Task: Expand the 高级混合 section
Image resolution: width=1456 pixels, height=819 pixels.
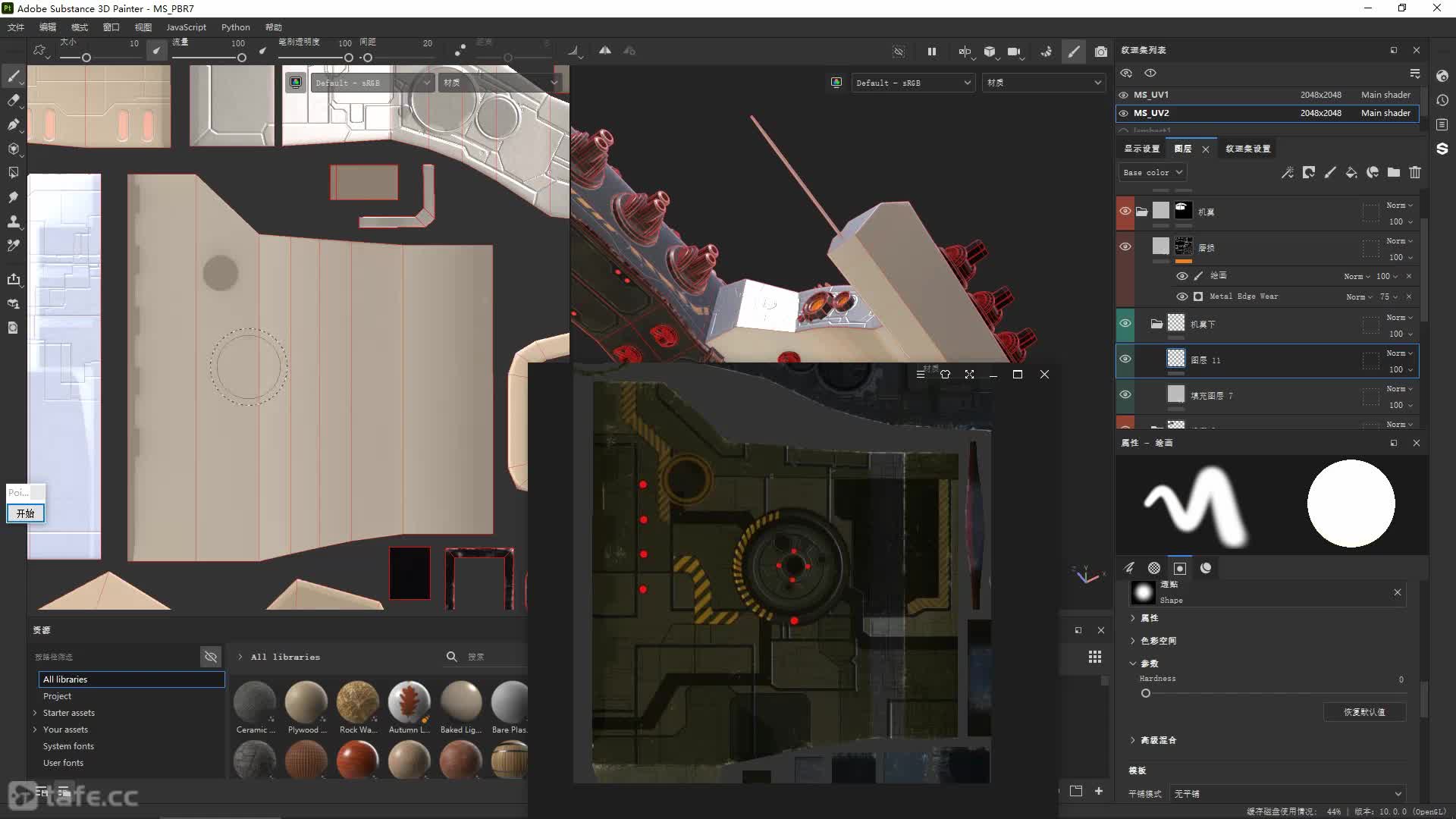Action: (1133, 740)
